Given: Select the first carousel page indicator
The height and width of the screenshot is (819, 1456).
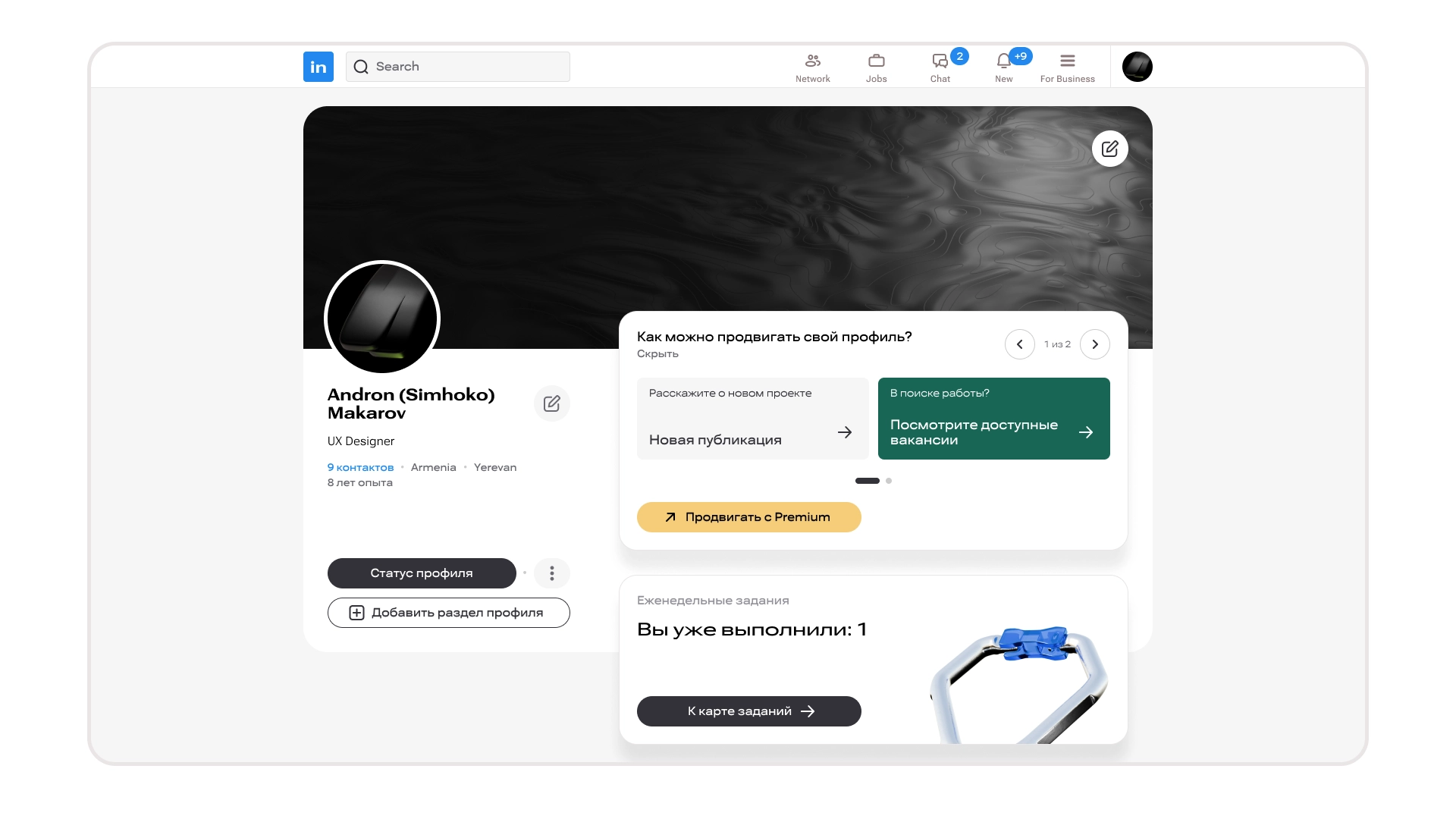Looking at the screenshot, I should point(867,481).
